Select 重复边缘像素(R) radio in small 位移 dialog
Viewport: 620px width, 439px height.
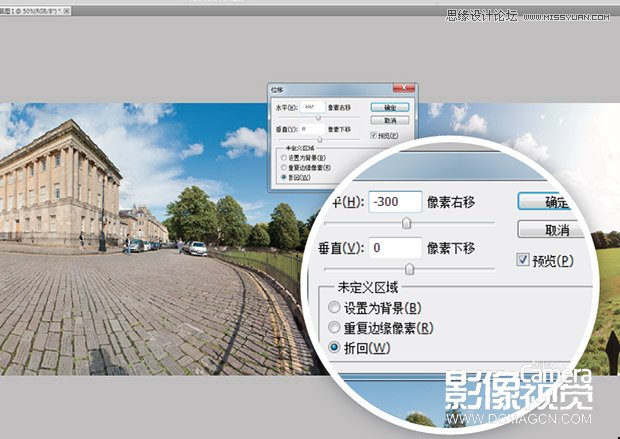(284, 168)
